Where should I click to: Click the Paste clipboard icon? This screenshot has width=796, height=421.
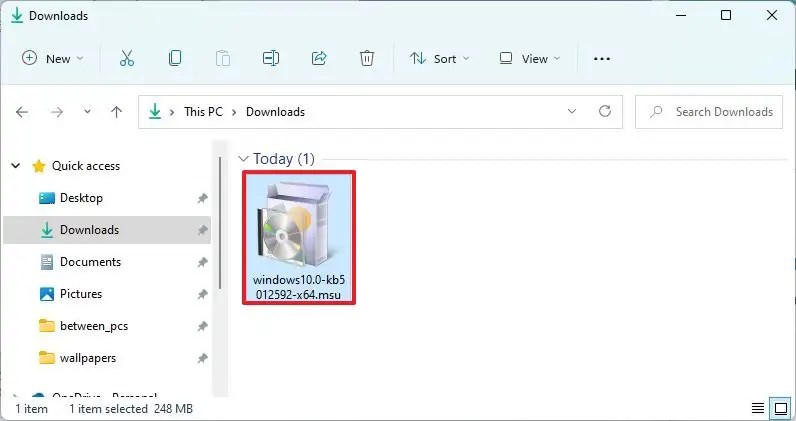point(223,58)
